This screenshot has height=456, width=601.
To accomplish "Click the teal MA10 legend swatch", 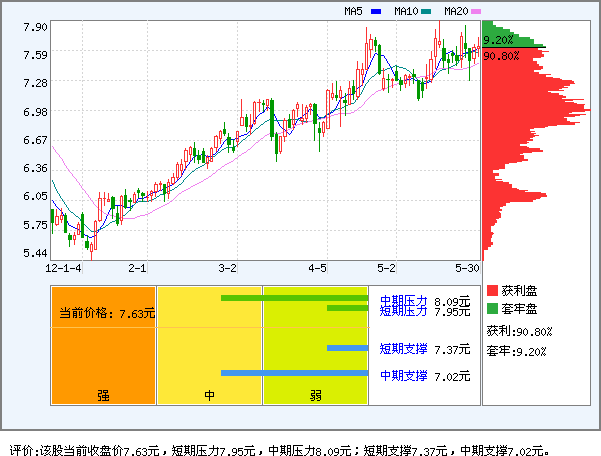I will (426, 11).
